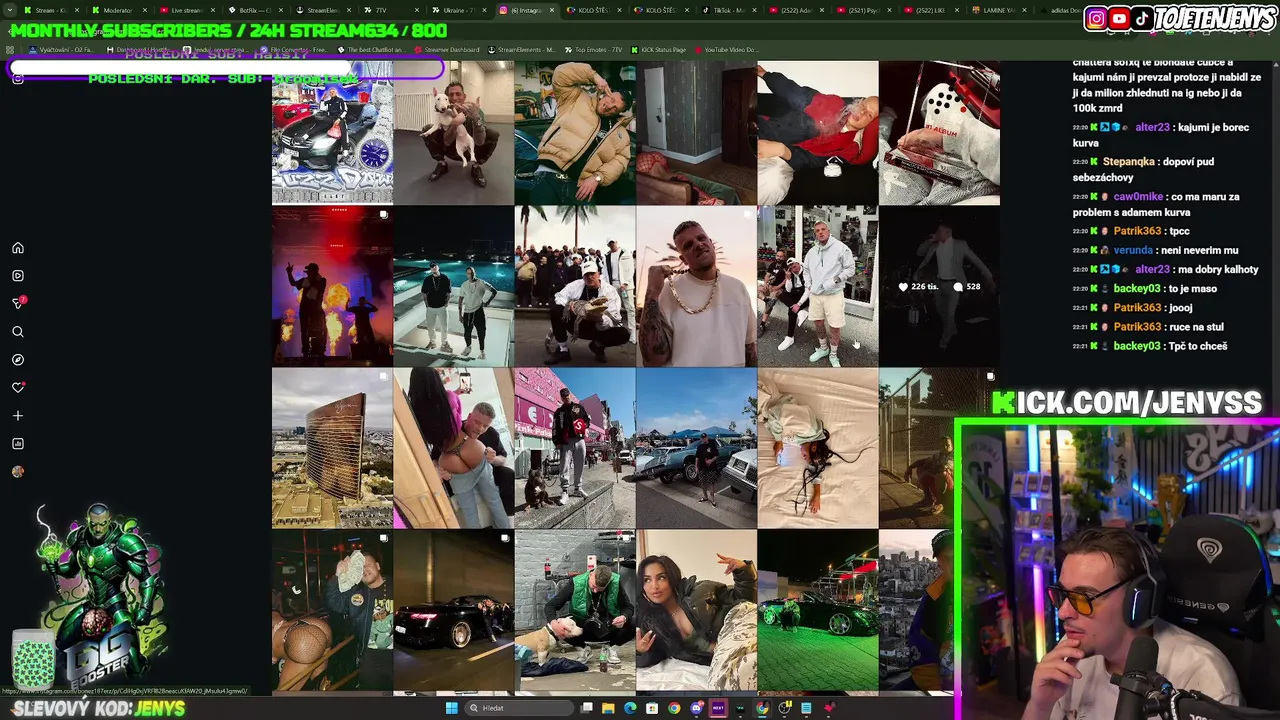Open the green-lit car night post
Screen dimensions: 1280x720
coord(817,610)
